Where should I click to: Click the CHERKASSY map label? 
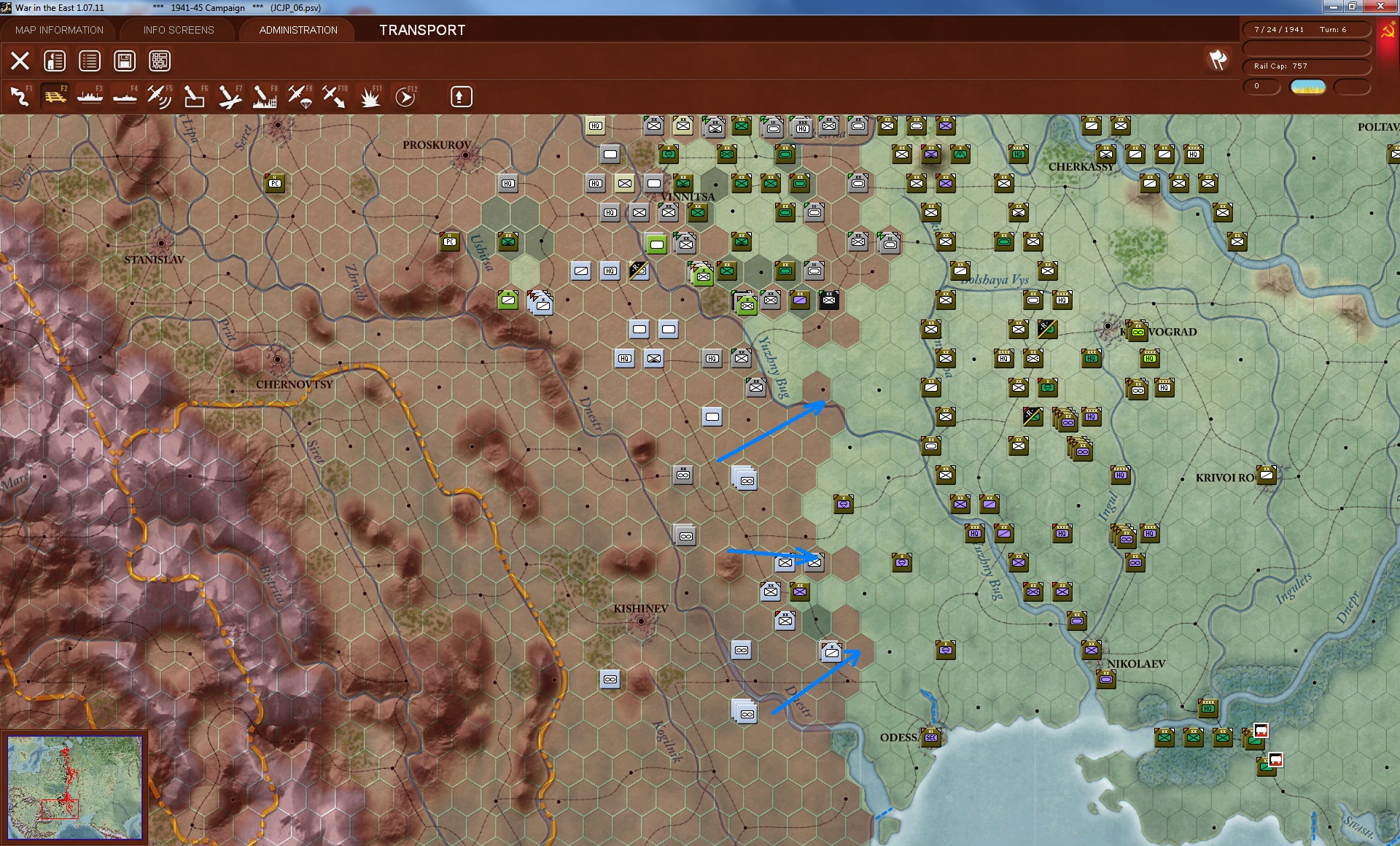1081,167
